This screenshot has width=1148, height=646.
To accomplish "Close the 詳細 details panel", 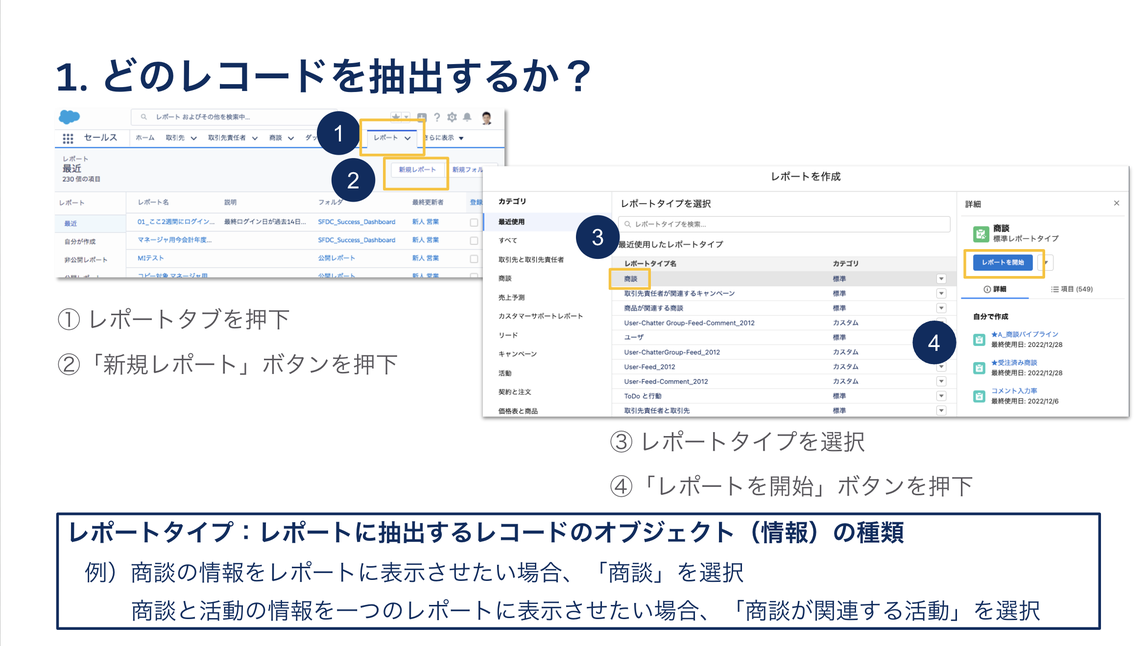I will pyautogui.click(x=1117, y=204).
